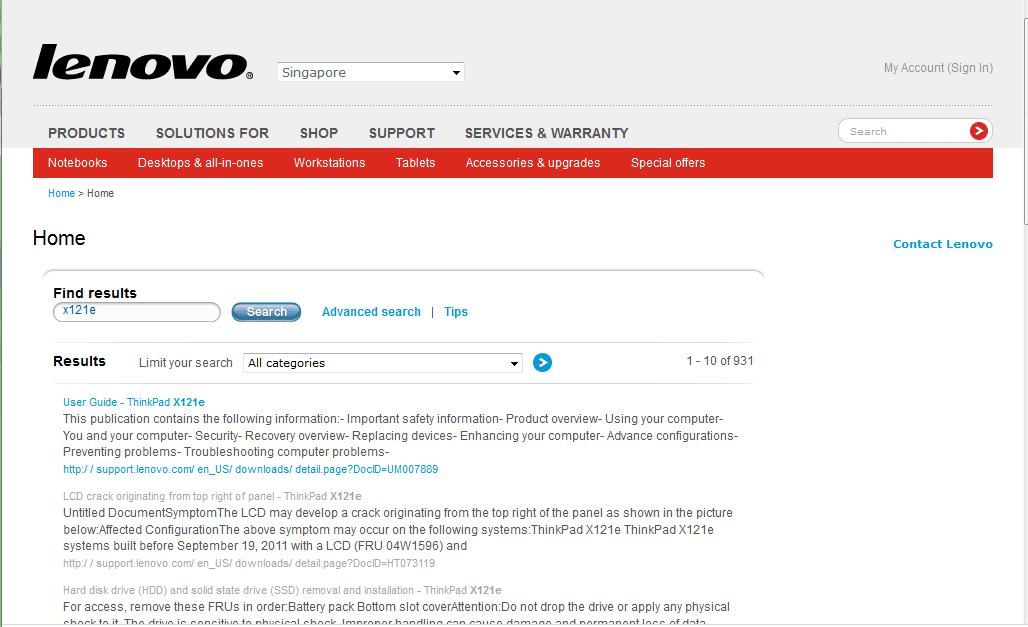Open the SOLUTIONS FOR menu
Viewport: 1028px width, 627px height.
(x=212, y=133)
